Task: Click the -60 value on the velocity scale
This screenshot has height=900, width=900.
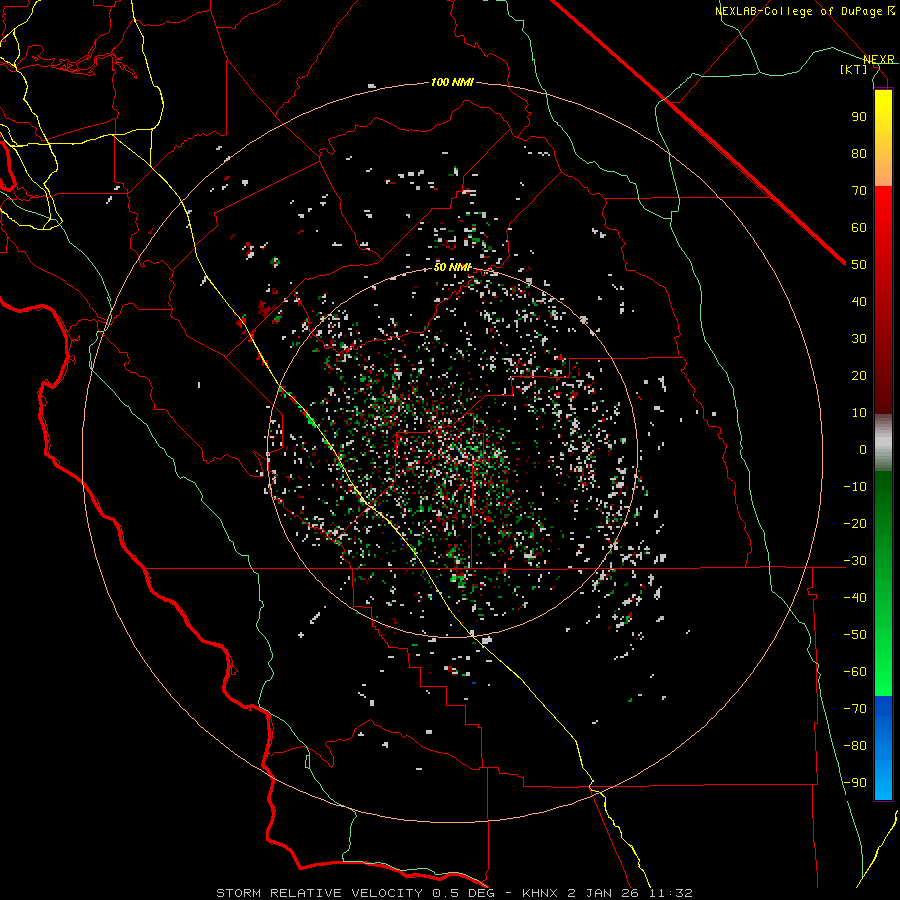Action: (x=855, y=672)
